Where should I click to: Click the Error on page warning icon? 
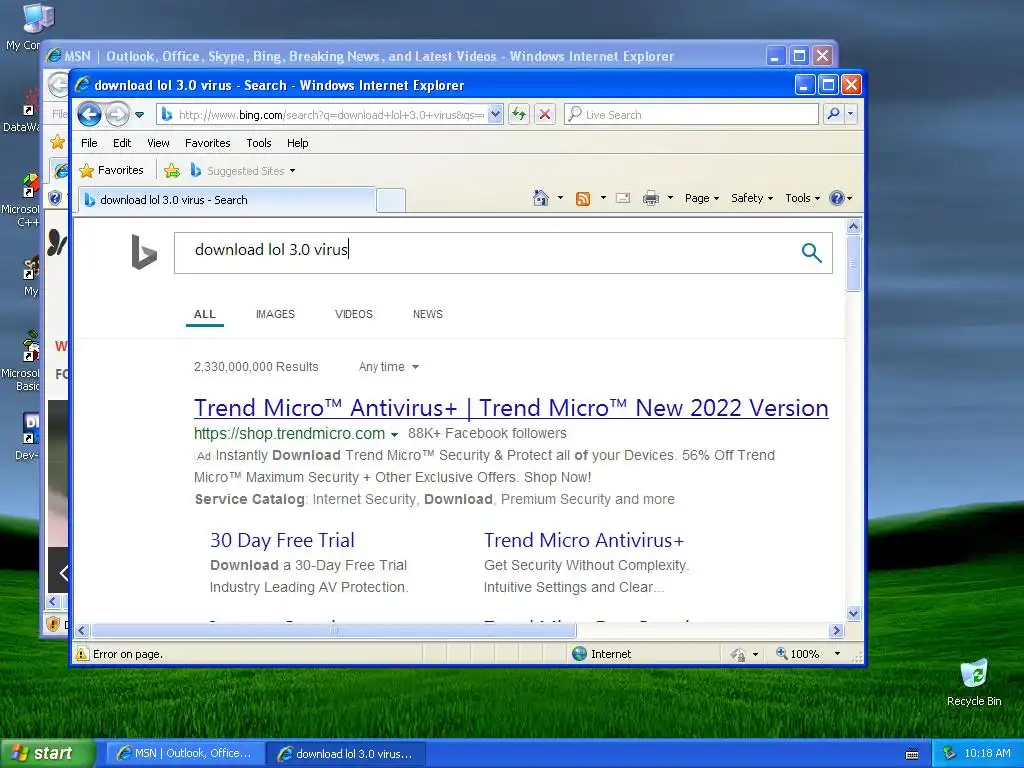[x=82, y=654]
